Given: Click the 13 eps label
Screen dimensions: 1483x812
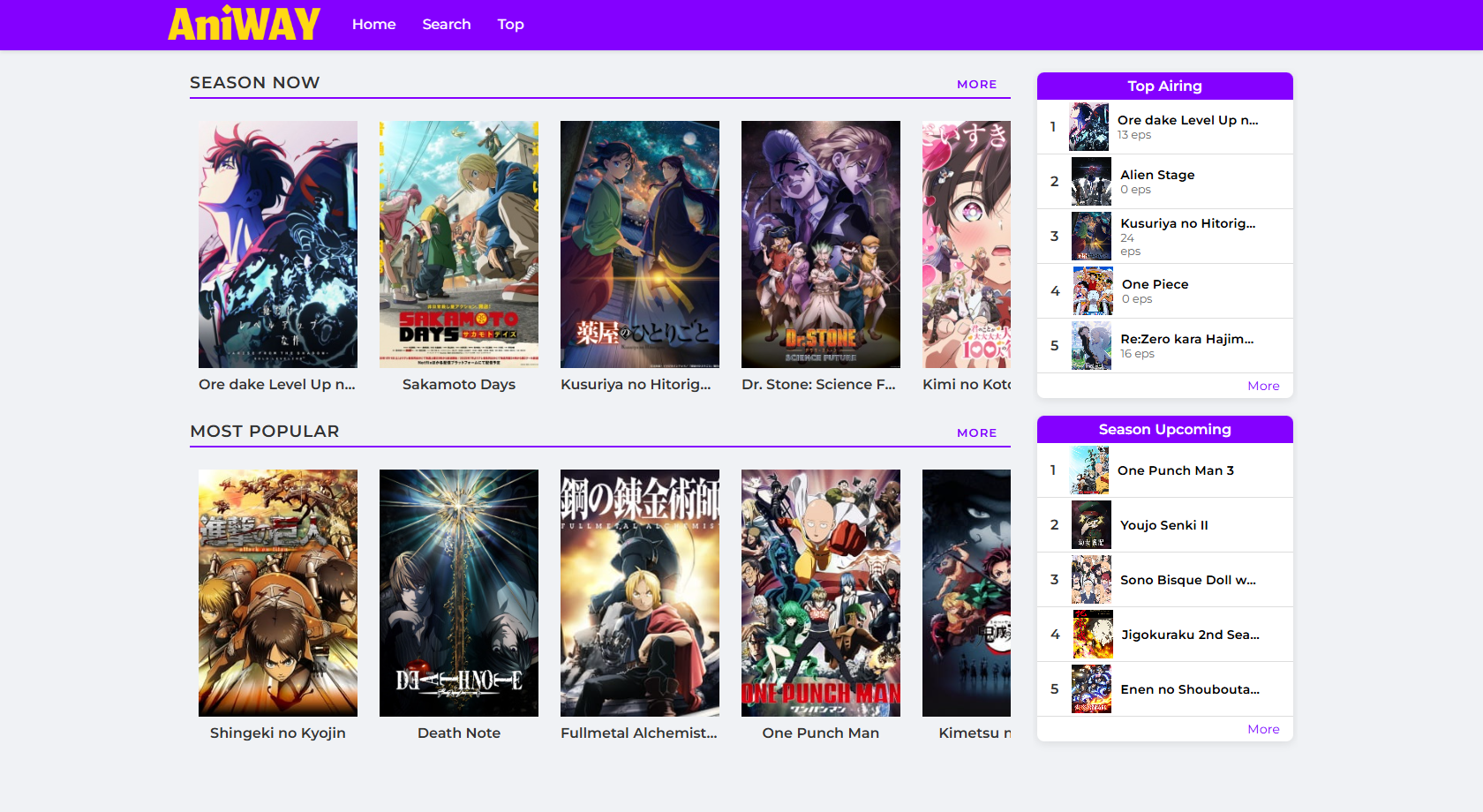Looking at the screenshot, I should click(1134, 135).
